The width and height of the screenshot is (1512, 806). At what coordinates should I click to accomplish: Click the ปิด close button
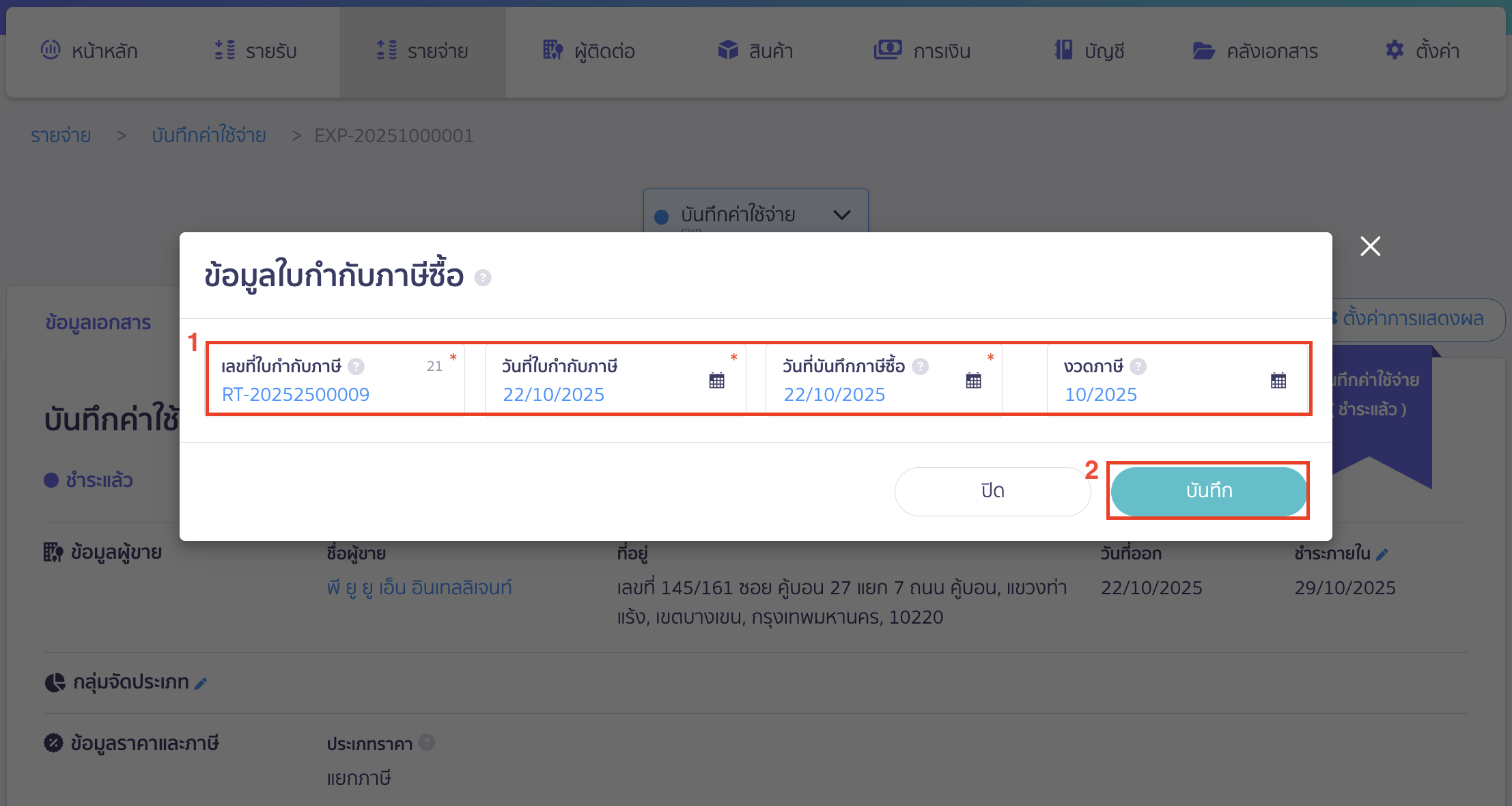point(992,491)
